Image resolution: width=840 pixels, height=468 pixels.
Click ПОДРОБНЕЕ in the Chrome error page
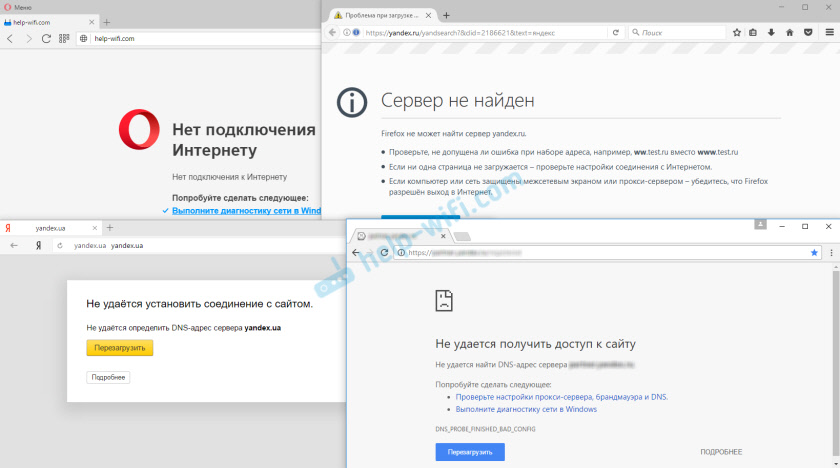click(721, 452)
